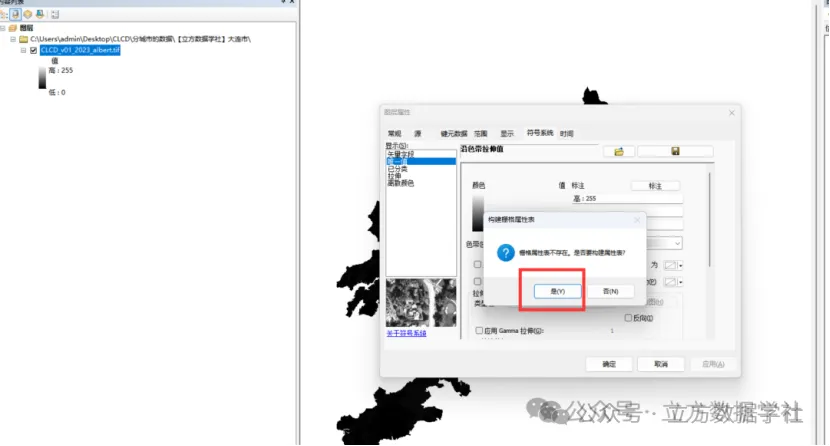Click the grayscale legend ramp in the table of contents

(42, 78)
